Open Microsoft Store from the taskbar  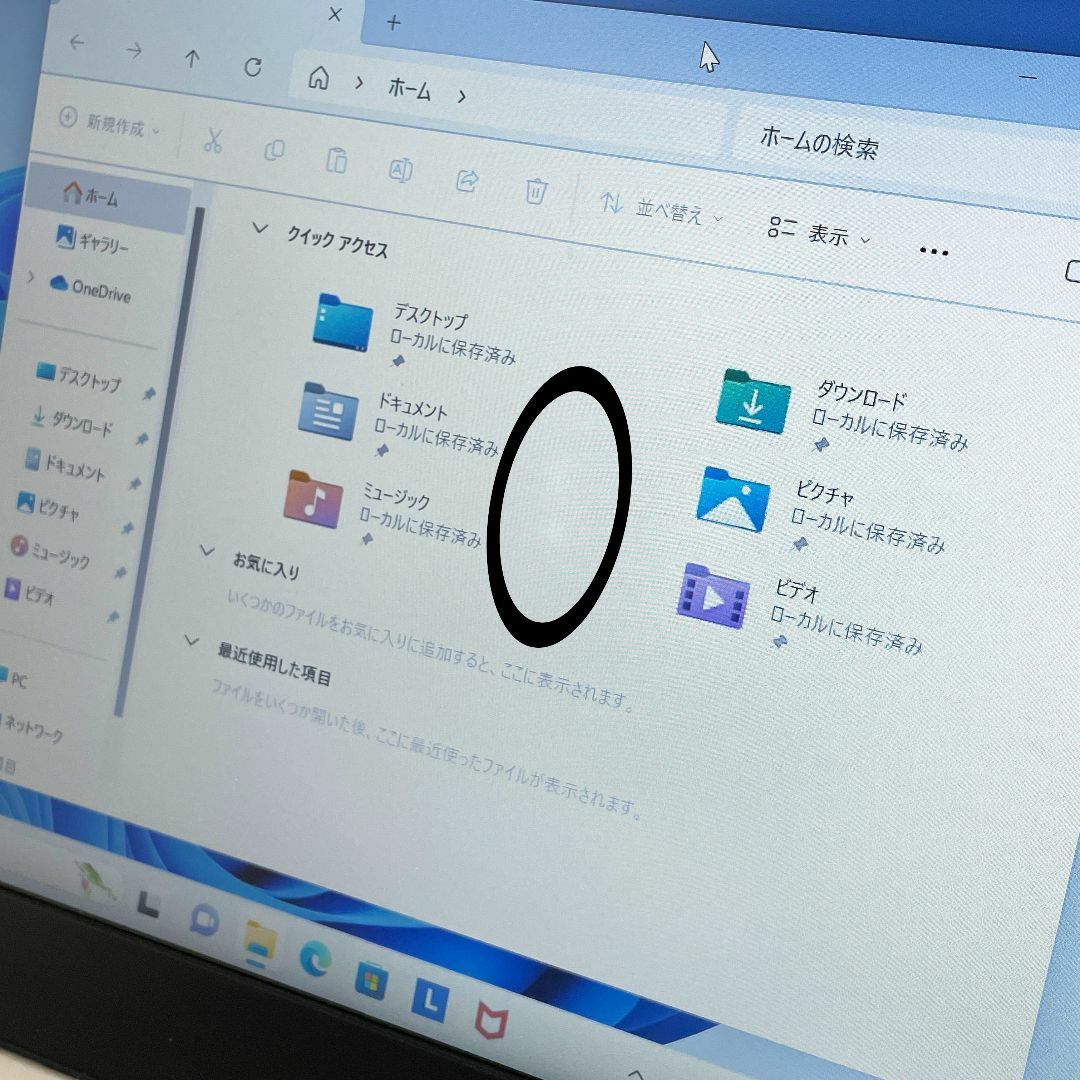click(x=372, y=979)
